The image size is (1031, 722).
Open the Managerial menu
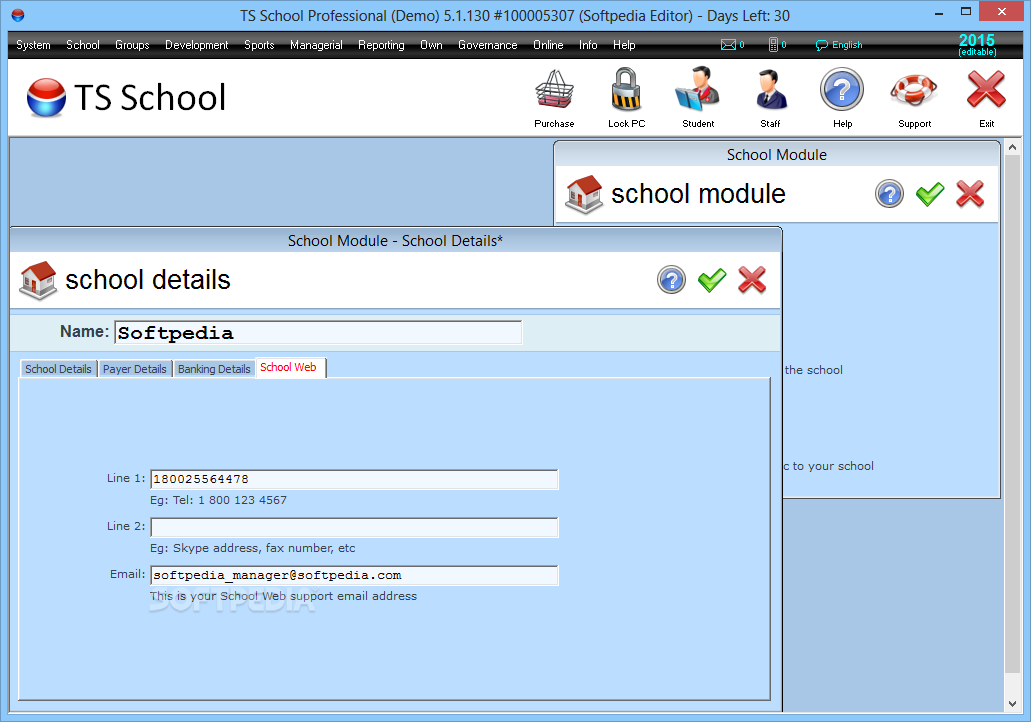[x=316, y=45]
